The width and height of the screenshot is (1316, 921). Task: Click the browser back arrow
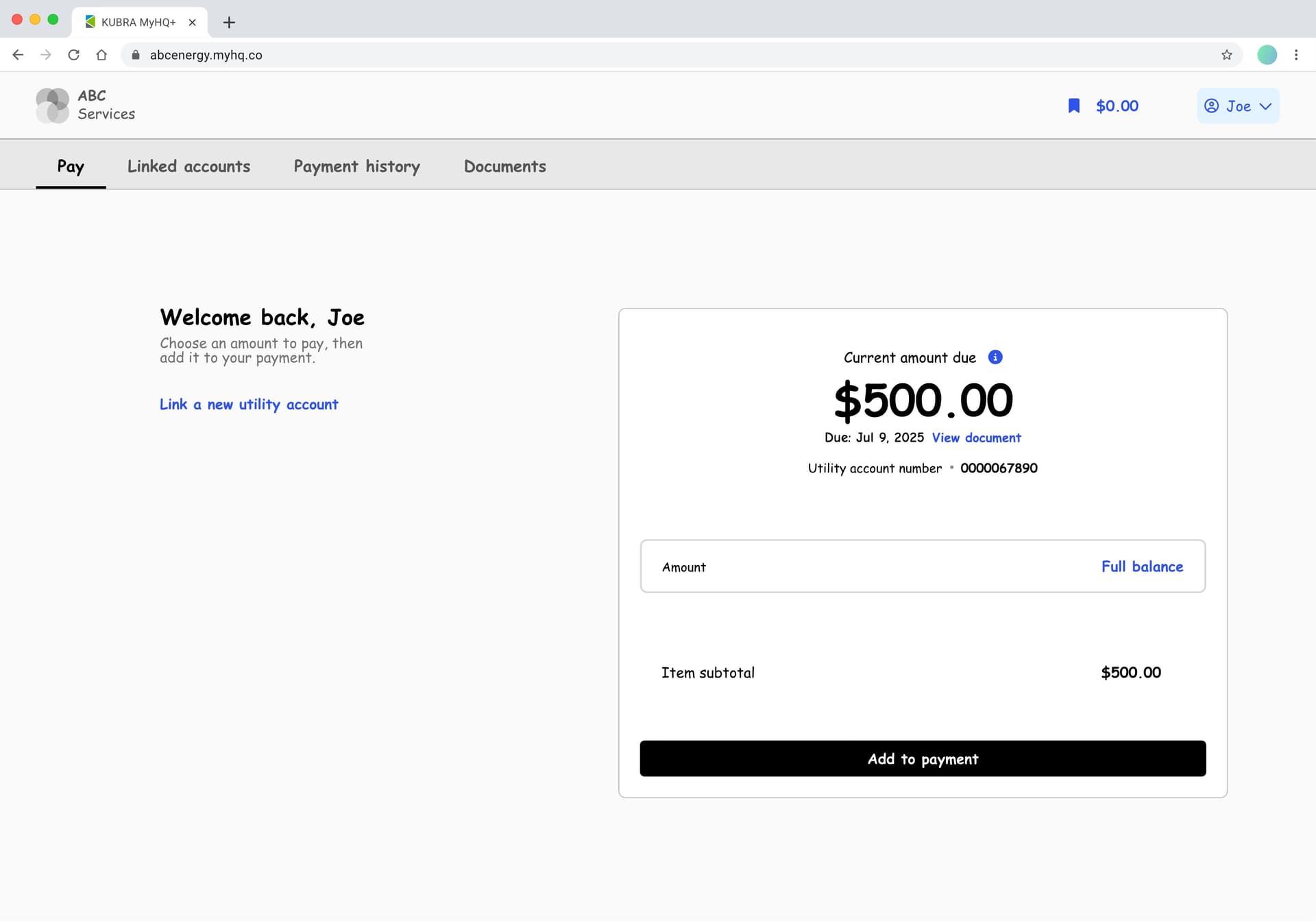(17, 55)
